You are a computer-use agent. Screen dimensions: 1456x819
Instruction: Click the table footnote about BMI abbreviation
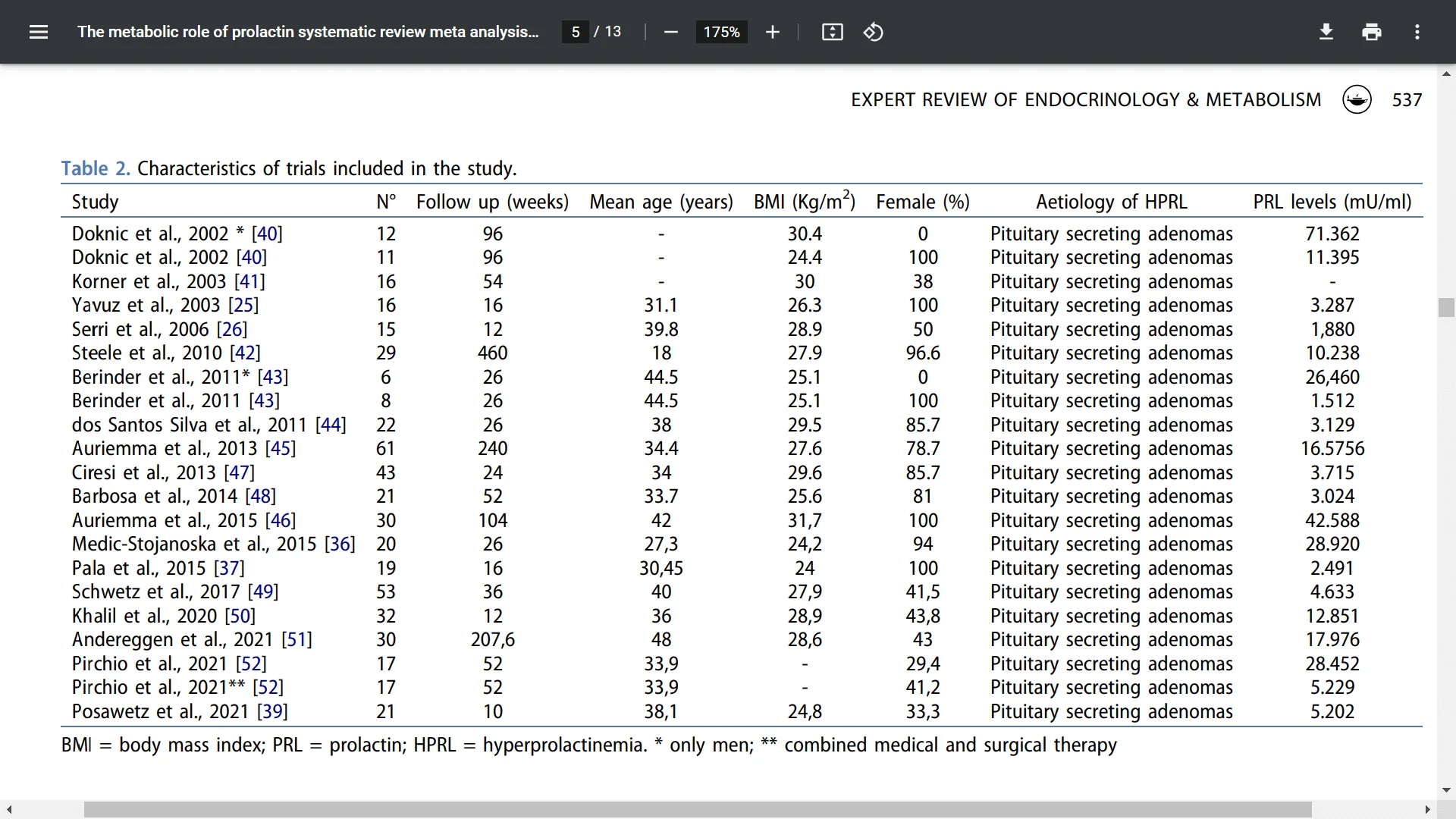[x=588, y=745]
